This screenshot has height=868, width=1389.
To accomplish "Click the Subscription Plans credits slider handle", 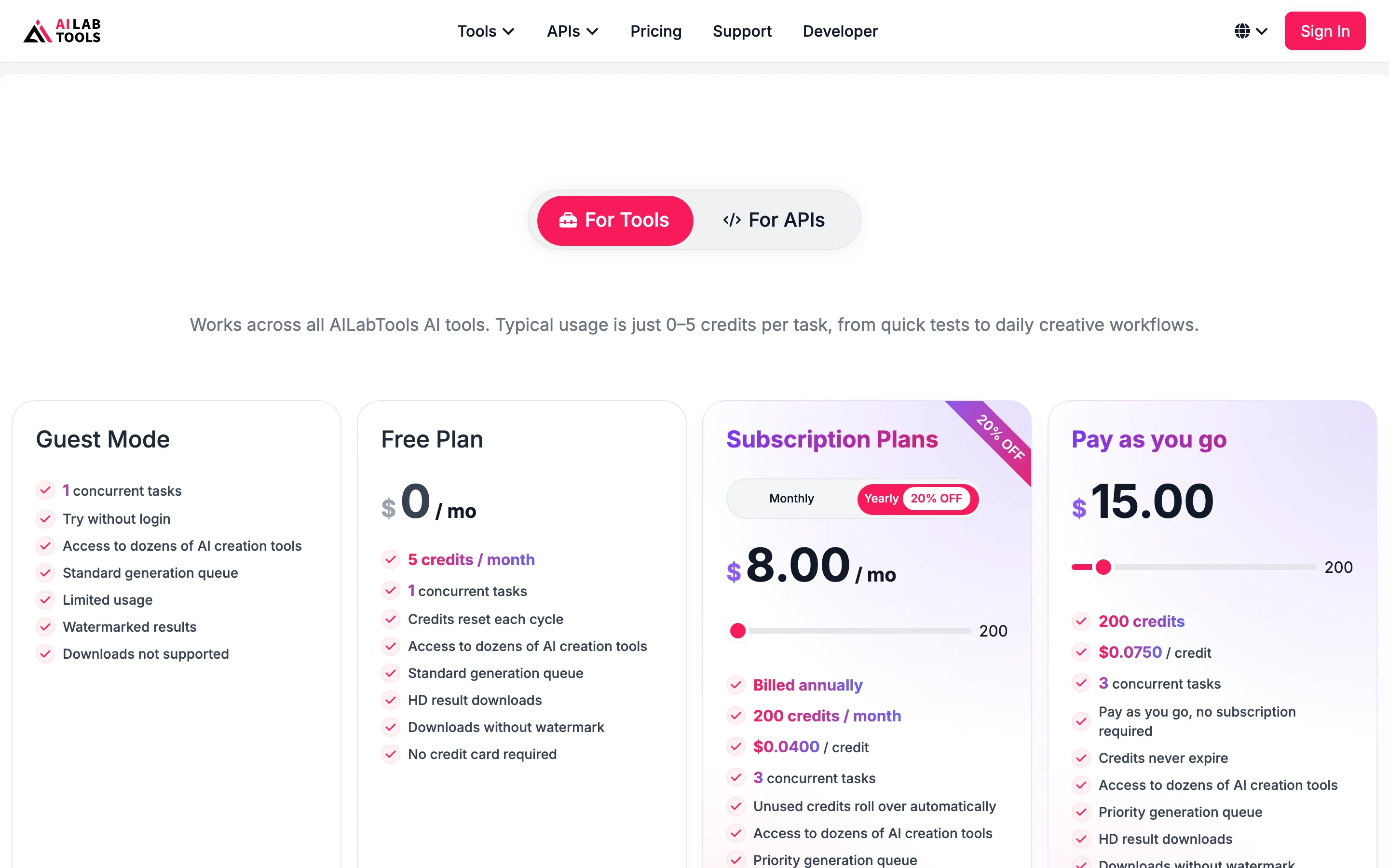I will click(738, 631).
